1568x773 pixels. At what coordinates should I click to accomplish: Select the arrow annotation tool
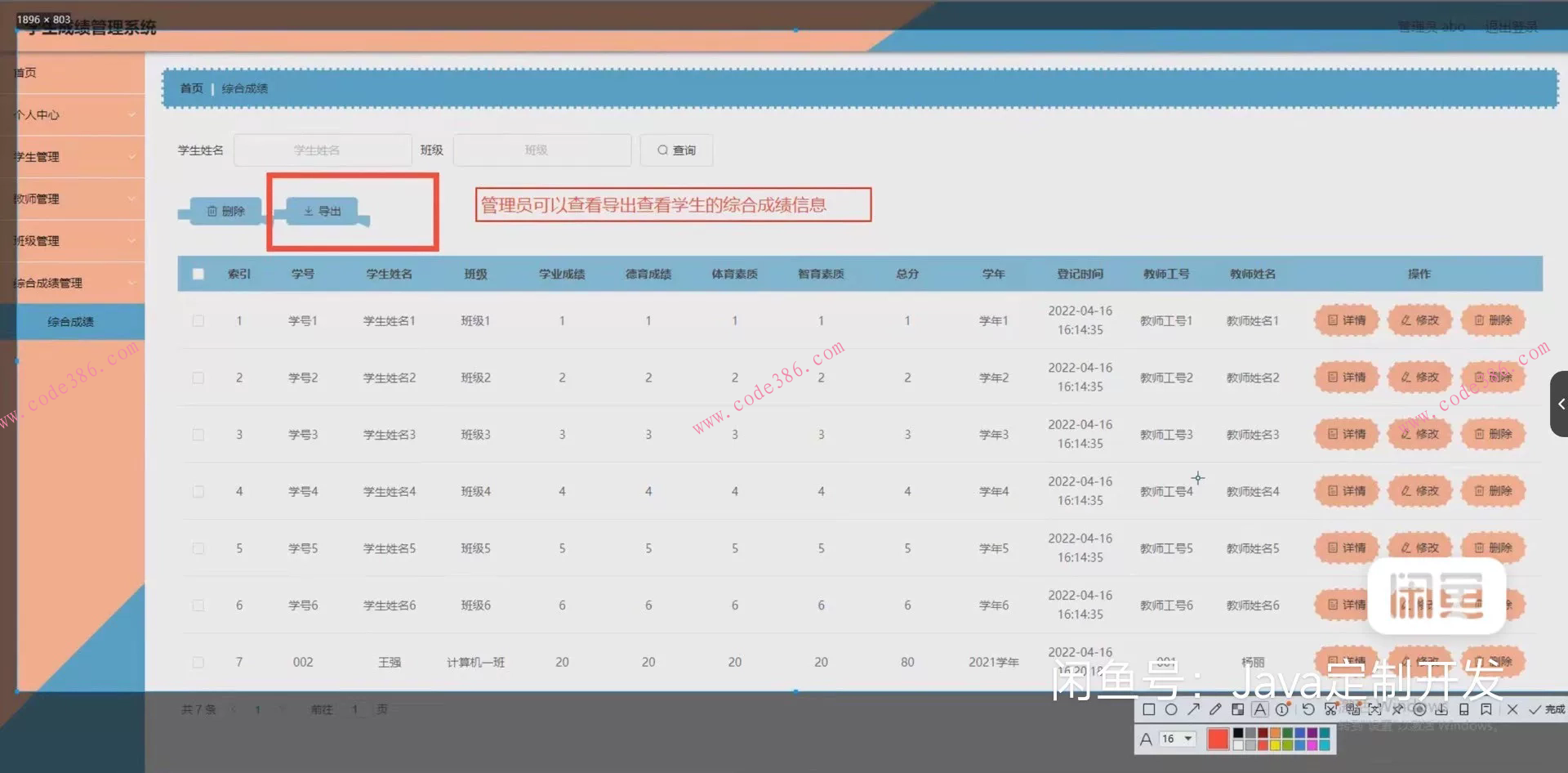1193,709
